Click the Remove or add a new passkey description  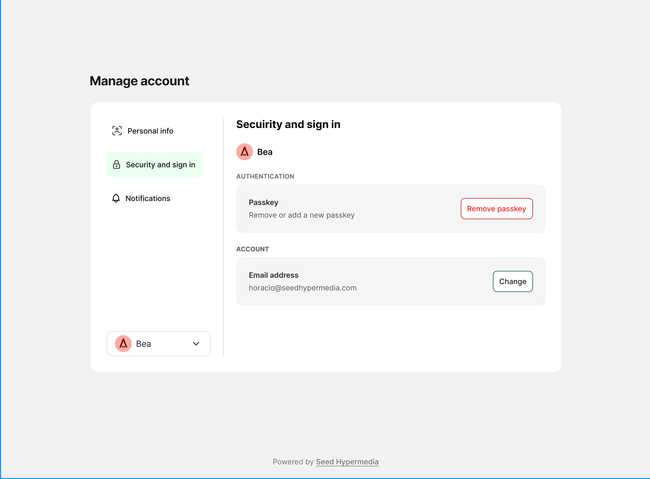[x=301, y=215]
